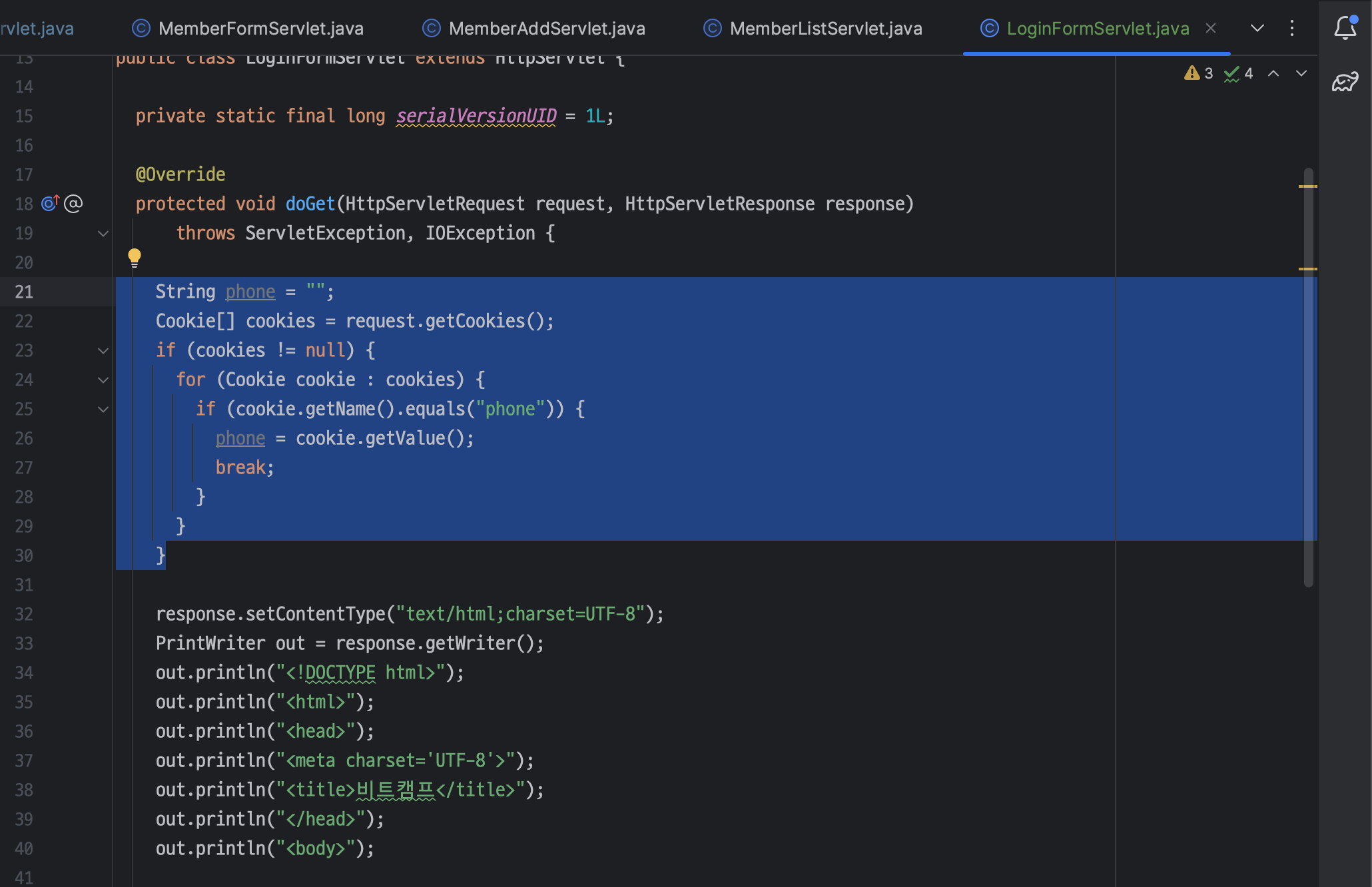The width and height of the screenshot is (1372, 887).
Task: Go to the previous highlighted problem arrow
Action: (x=1273, y=73)
